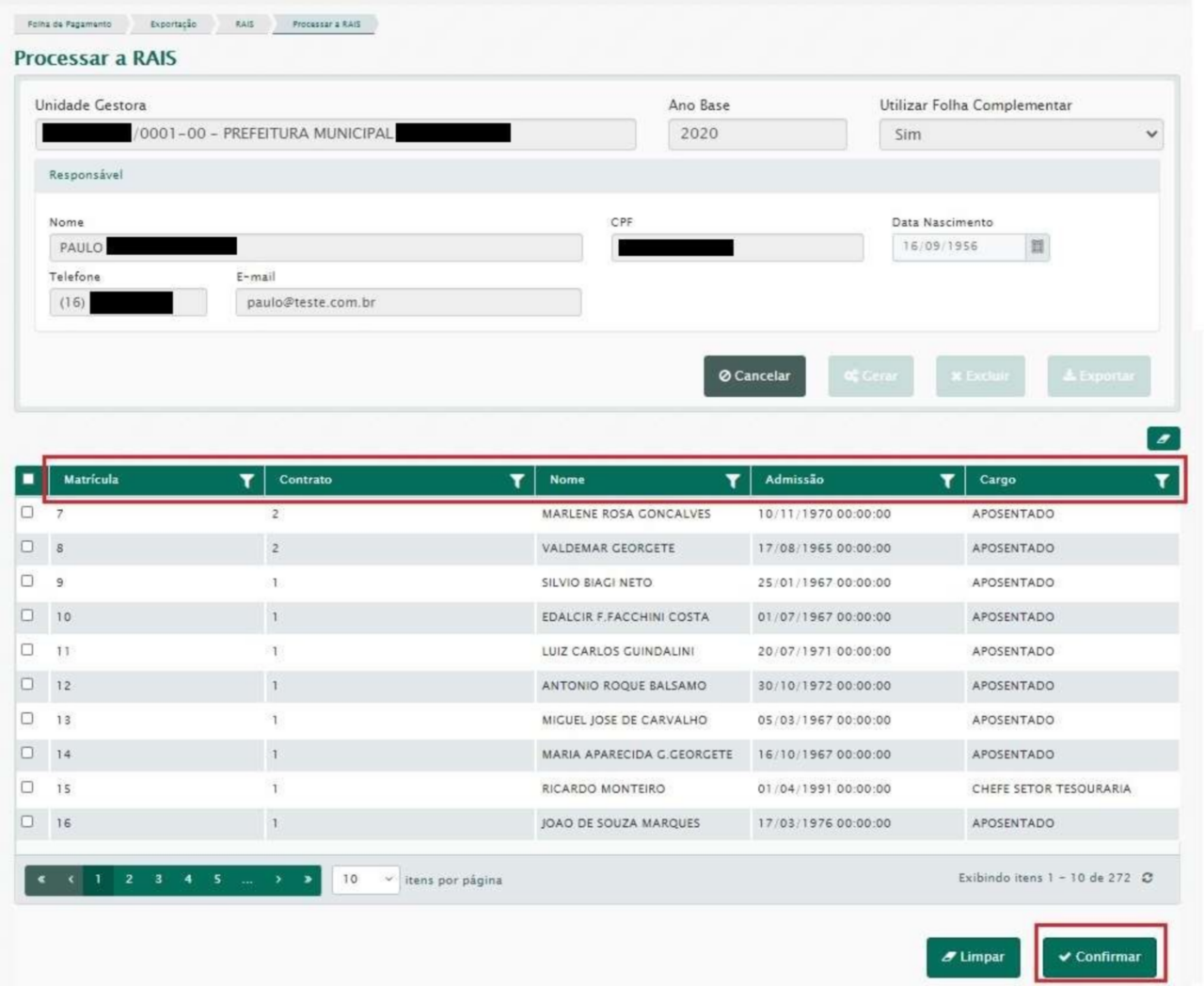The height and width of the screenshot is (986, 1204).
Task: Check the row for Marlene Rosa Goncalves
Action: click(x=27, y=513)
